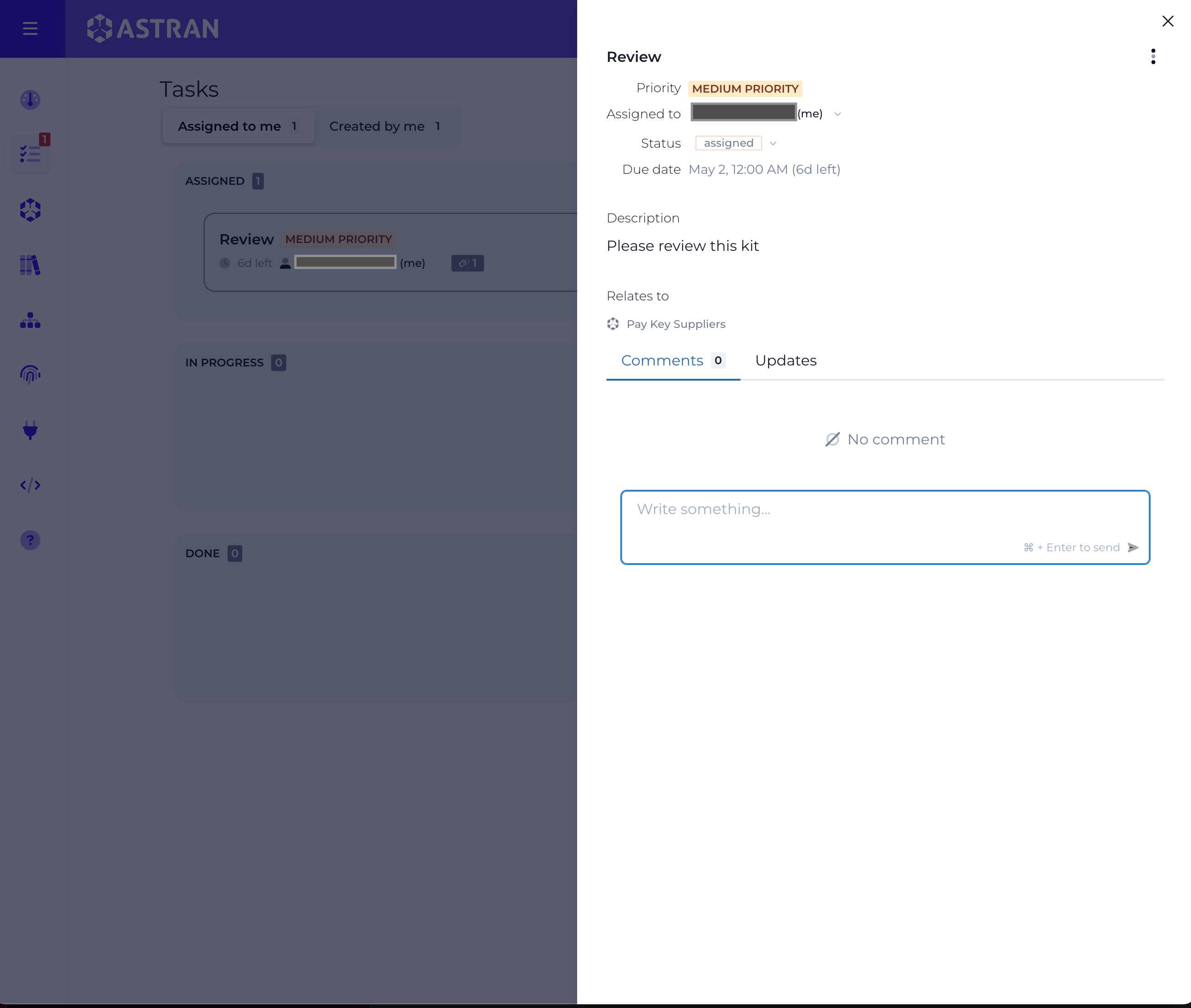
Task: Click the assigned status tag
Action: click(729, 143)
